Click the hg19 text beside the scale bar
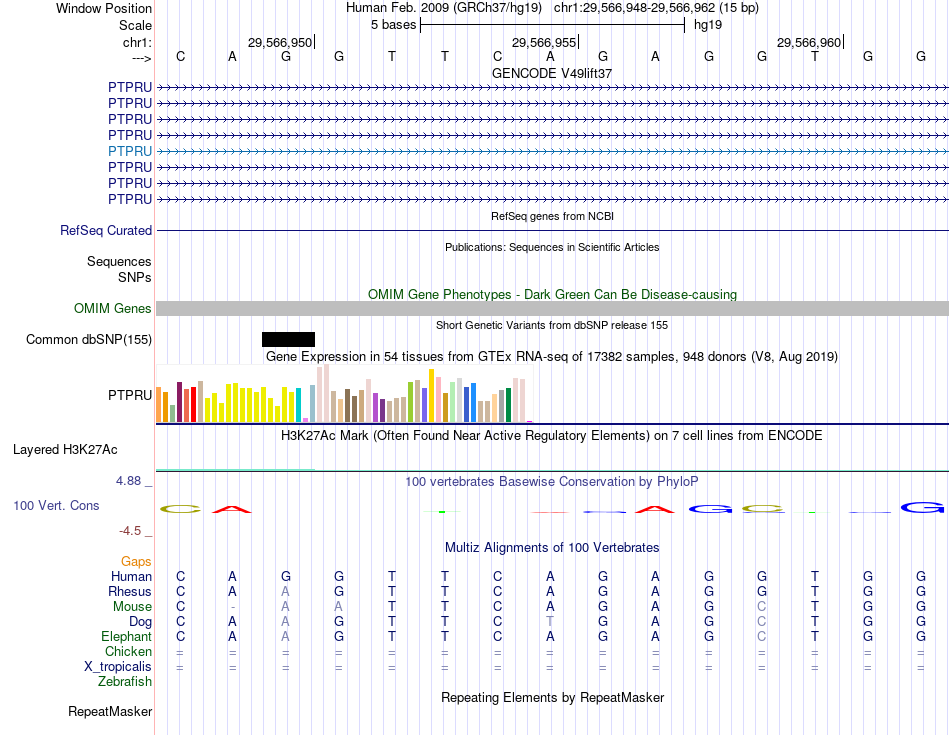This screenshot has width=950, height=735. (x=708, y=25)
